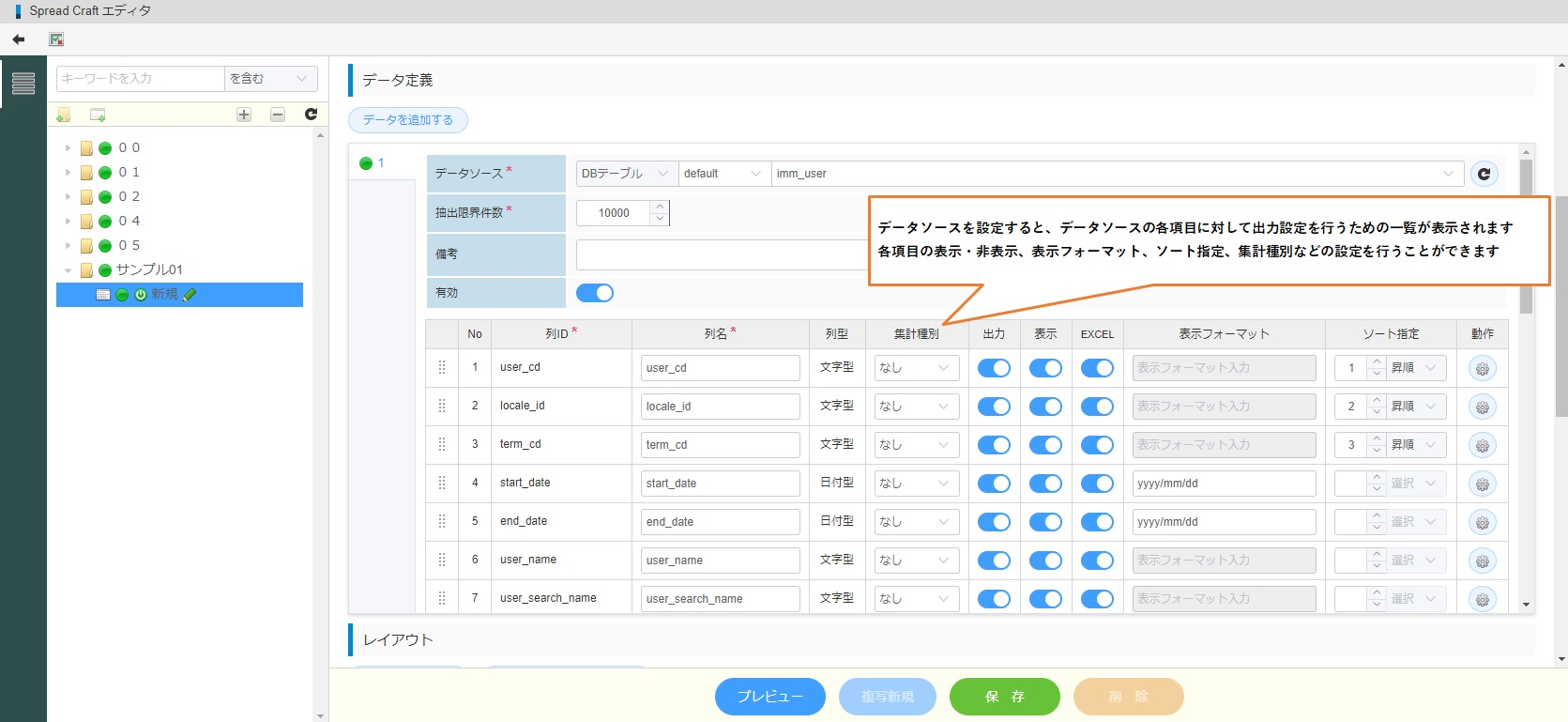Toggle the 出力 switch for the locale_id row
The width and height of the screenshot is (1568, 722).
tap(994, 407)
